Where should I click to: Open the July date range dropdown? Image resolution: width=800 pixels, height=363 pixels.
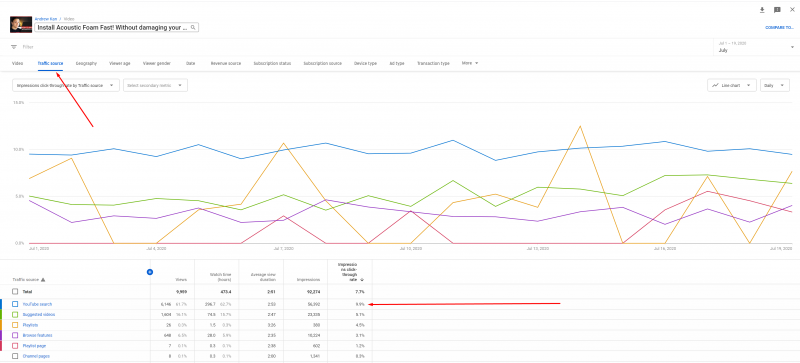coord(756,47)
